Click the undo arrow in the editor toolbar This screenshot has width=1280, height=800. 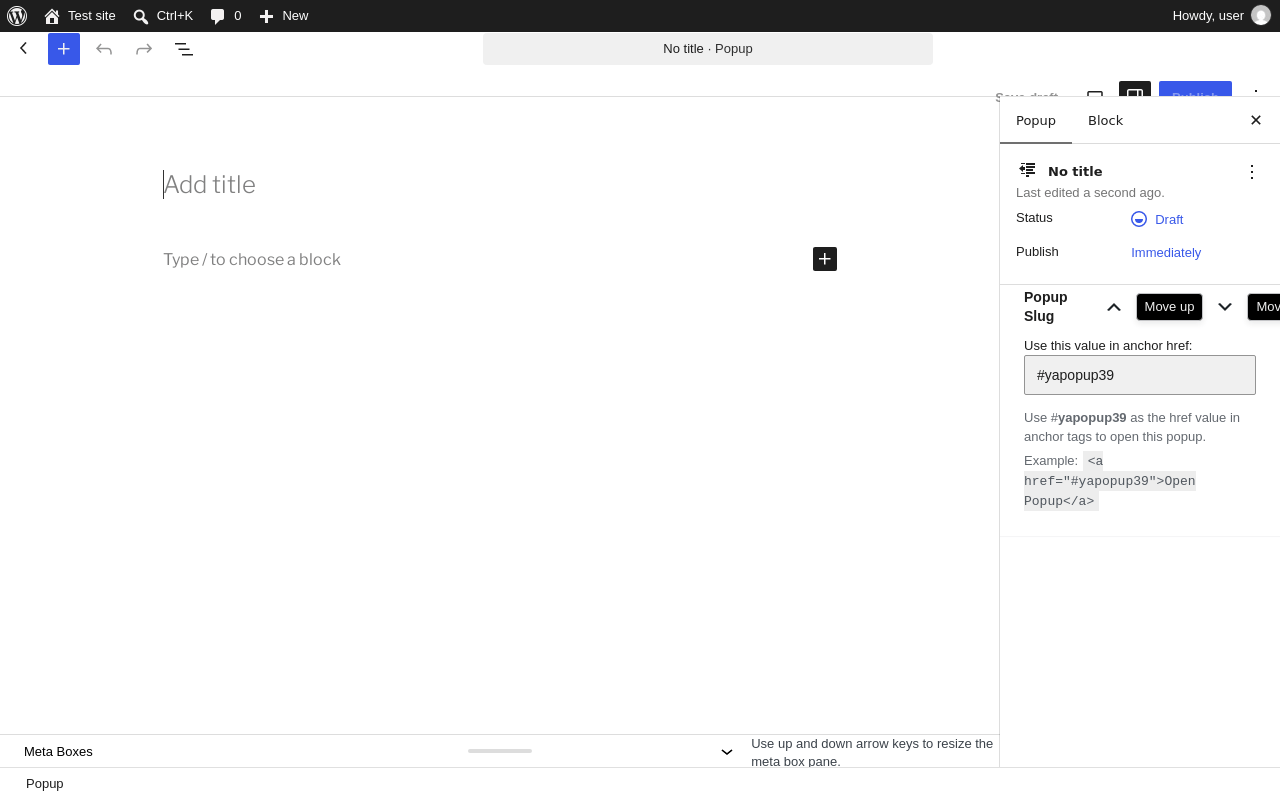pyautogui.click(x=104, y=49)
